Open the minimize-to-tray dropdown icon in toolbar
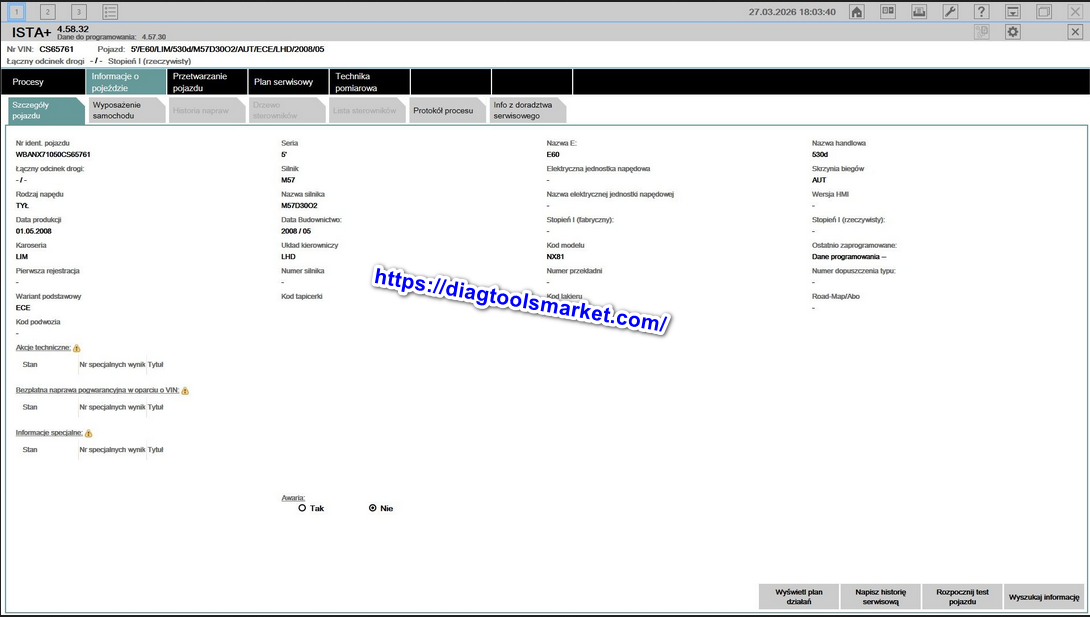 [x=1013, y=12]
